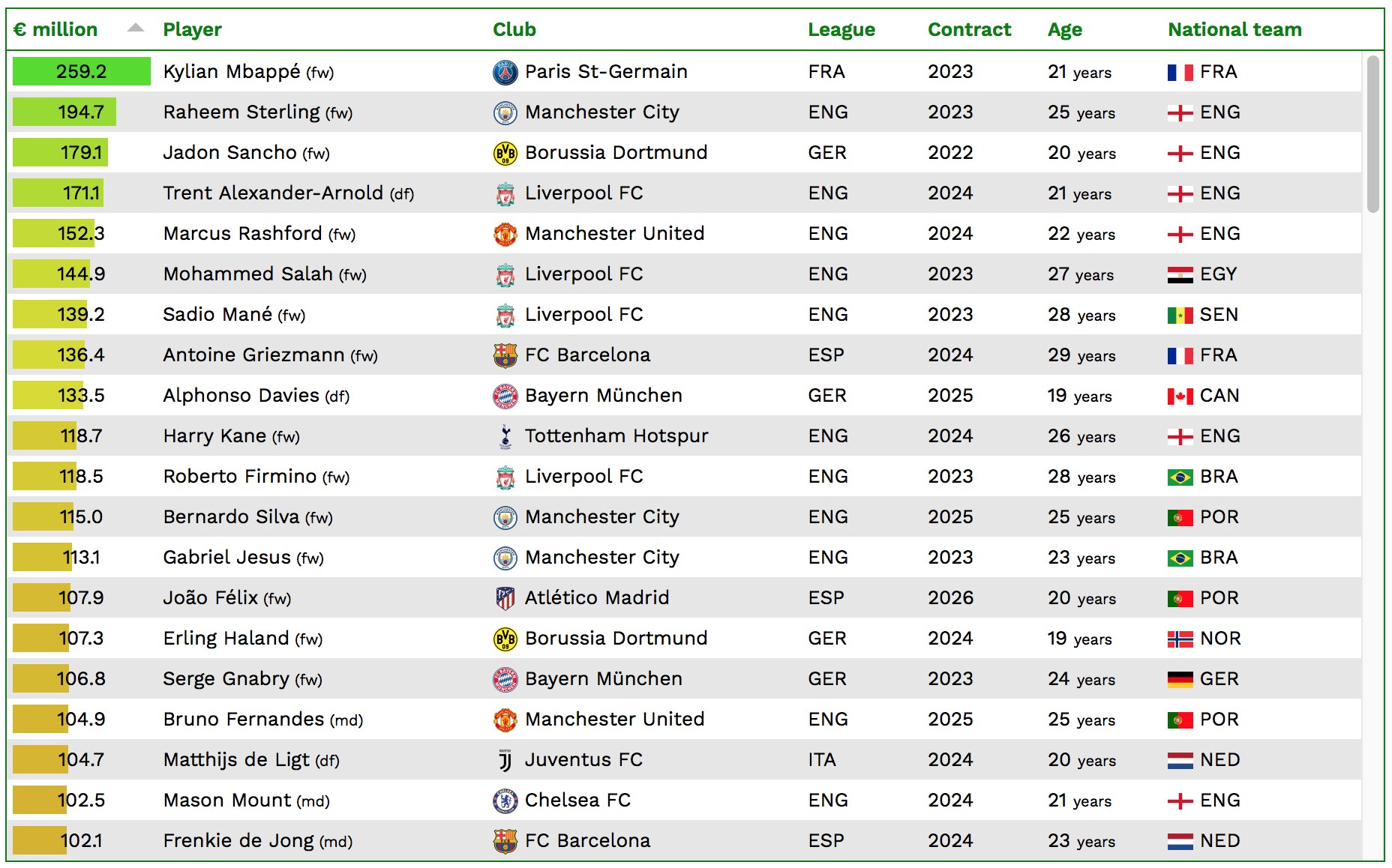Image resolution: width=1392 pixels, height=868 pixels.
Task: Sort by the National team header
Action: (x=1235, y=29)
